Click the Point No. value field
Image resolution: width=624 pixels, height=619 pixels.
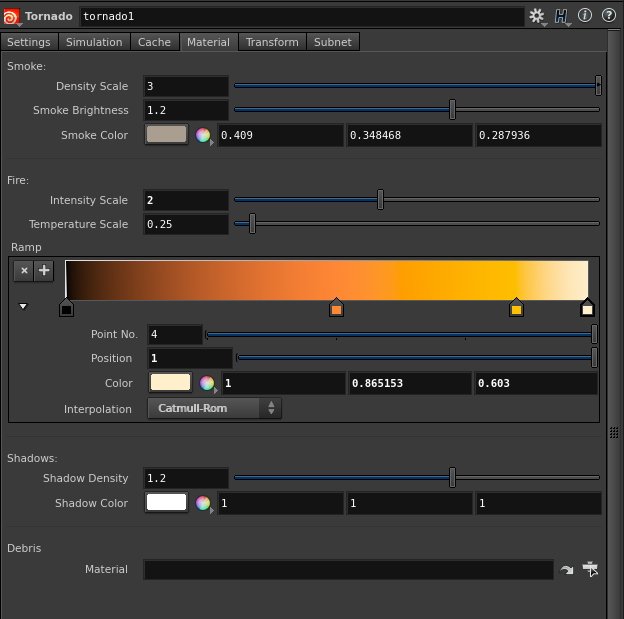pyautogui.click(x=175, y=334)
